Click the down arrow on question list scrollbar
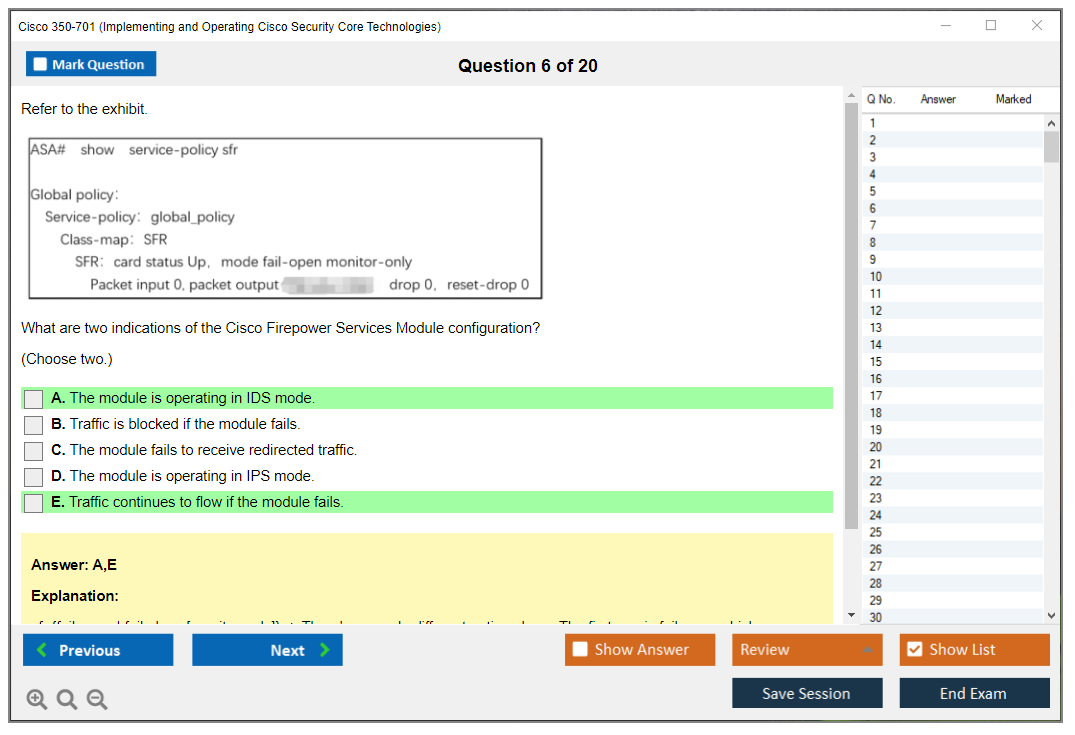The image size is (1075, 735). pyautogui.click(x=1051, y=615)
